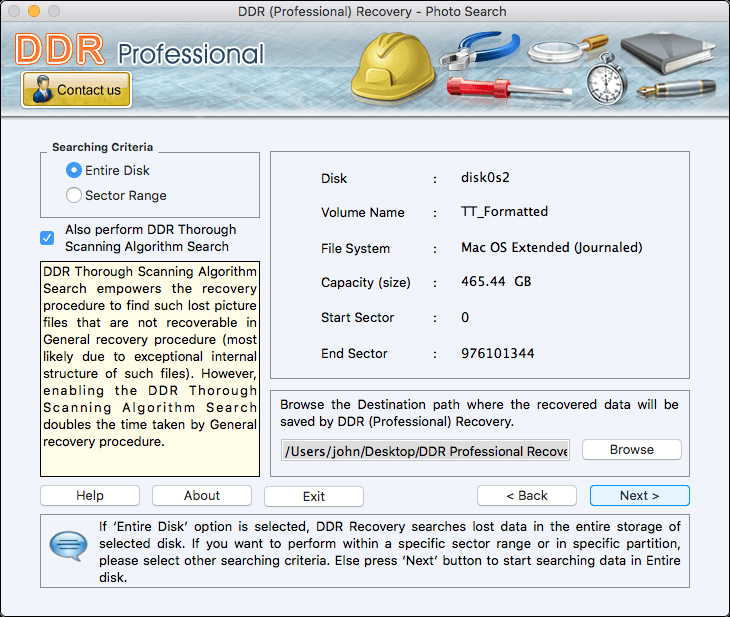Click the window title bar text
The height and width of the screenshot is (617, 730).
[372, 11]
